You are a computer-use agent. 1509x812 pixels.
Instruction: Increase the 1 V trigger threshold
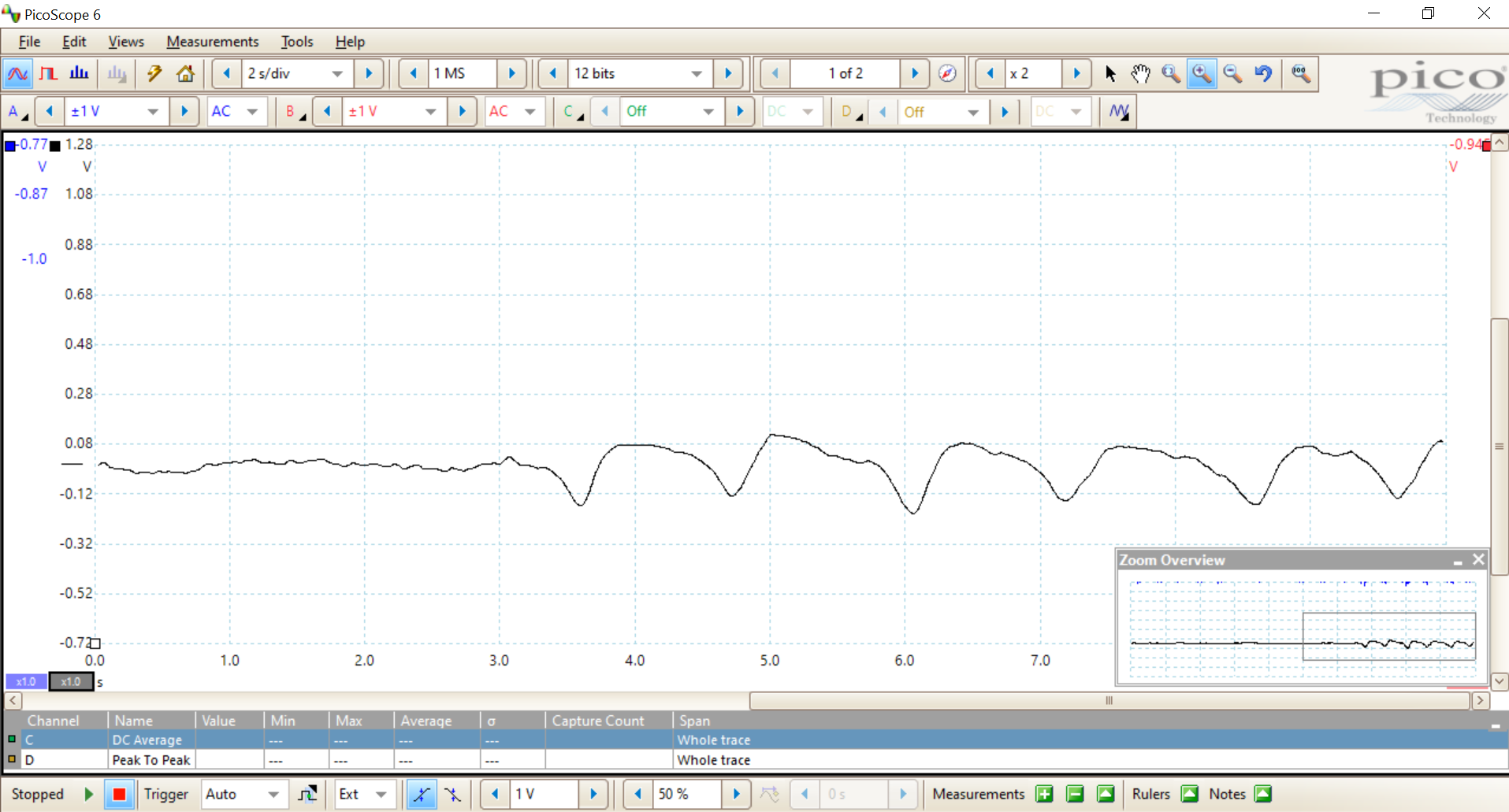[593, 794]
